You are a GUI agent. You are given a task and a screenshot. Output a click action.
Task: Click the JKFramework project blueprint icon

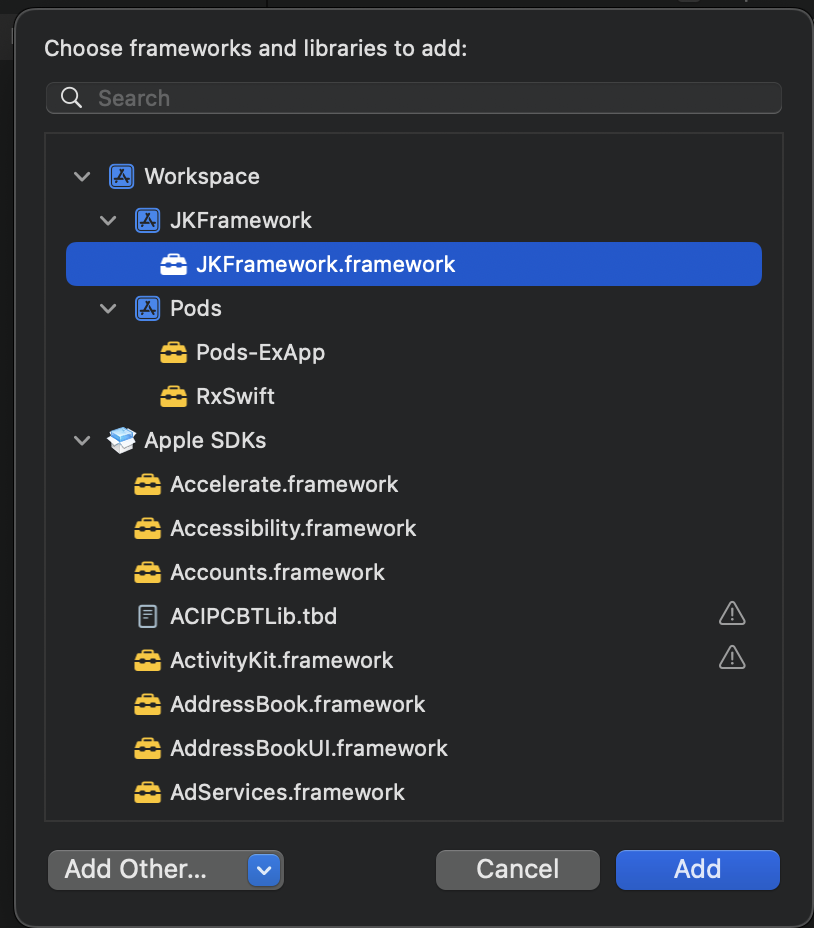click(147, 221)
